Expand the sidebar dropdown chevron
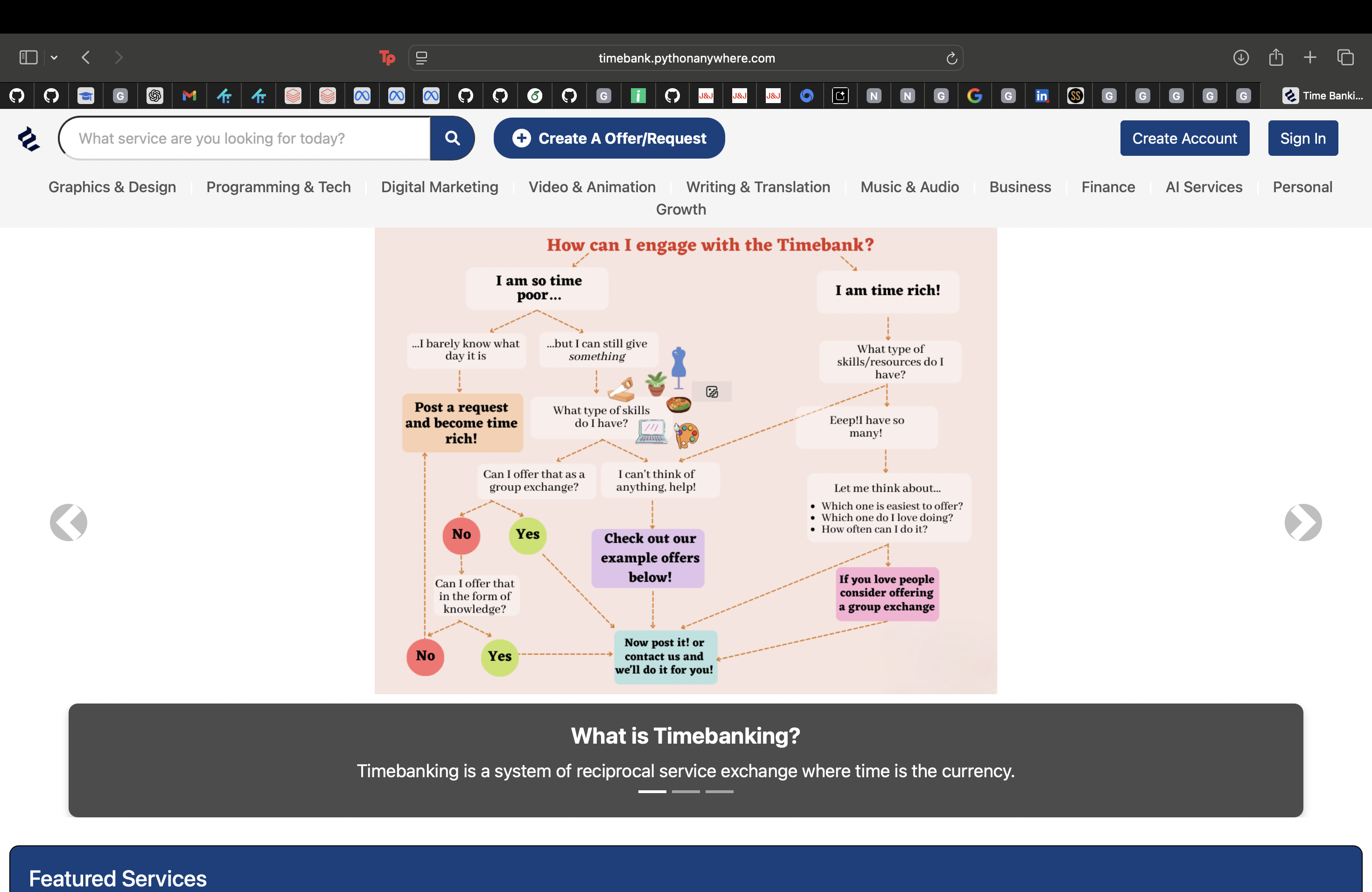 click(x=54, y=58)
